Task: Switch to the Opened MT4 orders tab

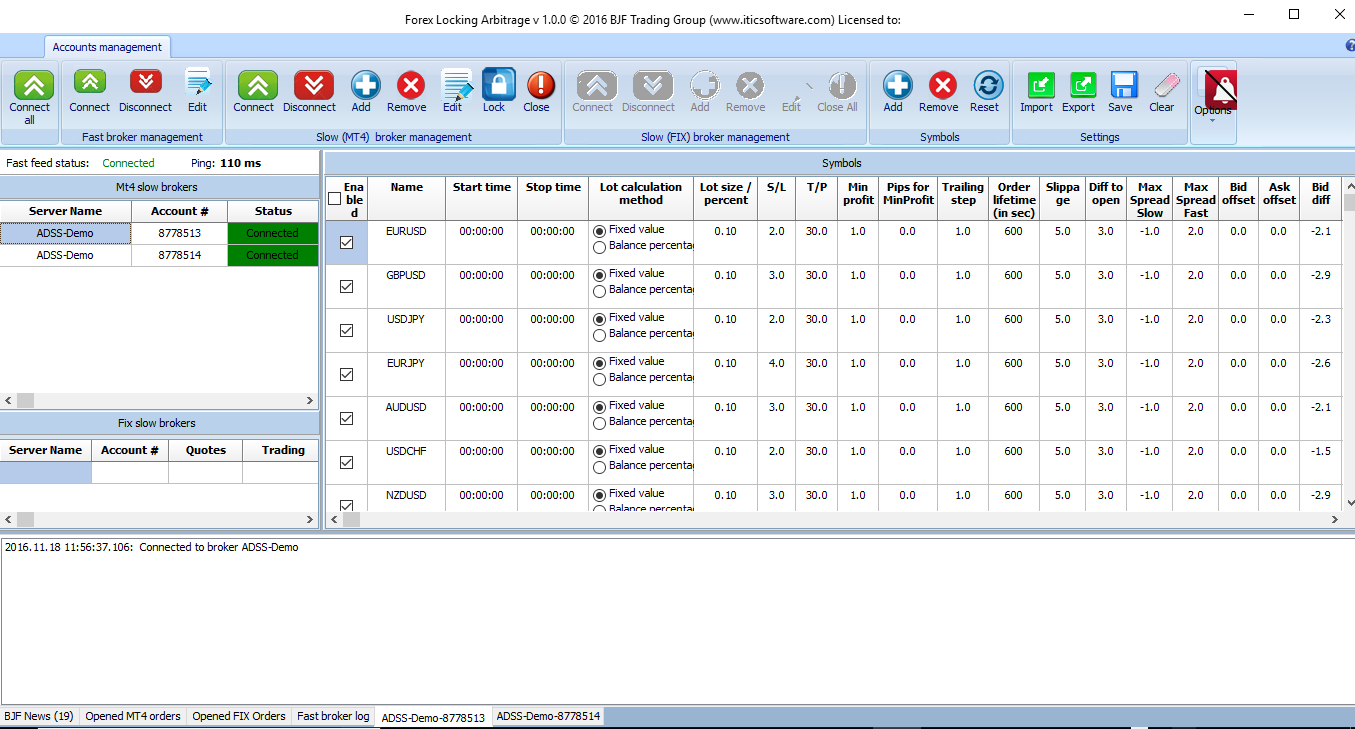Action: [133, 716]
